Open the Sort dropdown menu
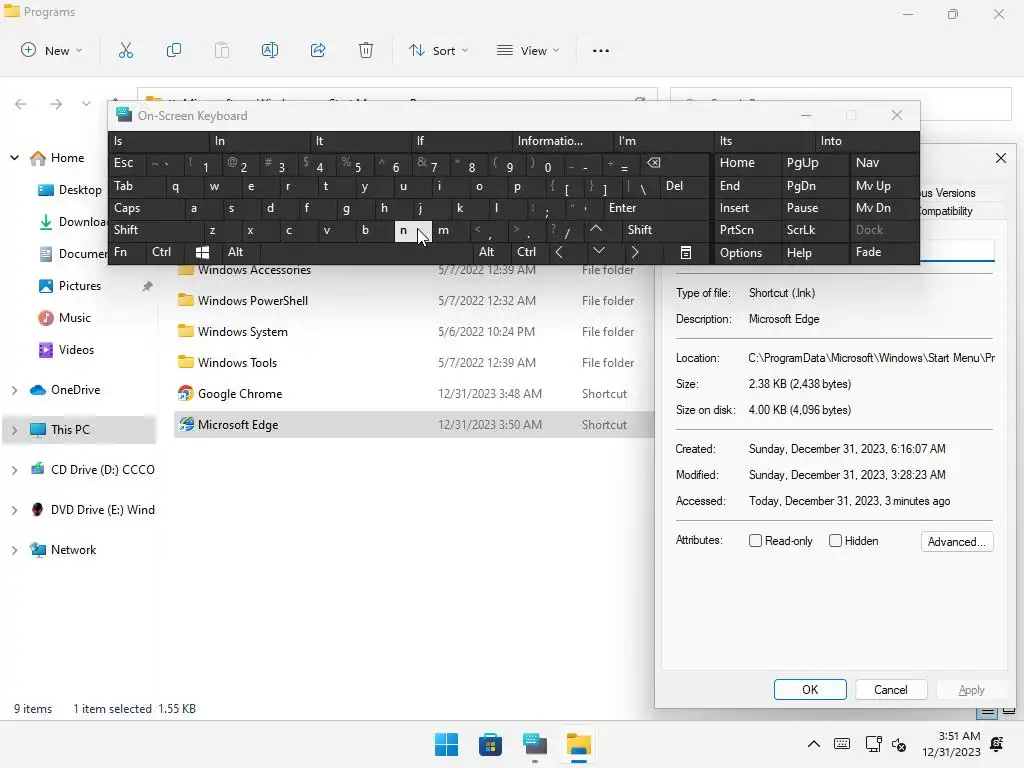1024x768 pixels. coord(438,50)
